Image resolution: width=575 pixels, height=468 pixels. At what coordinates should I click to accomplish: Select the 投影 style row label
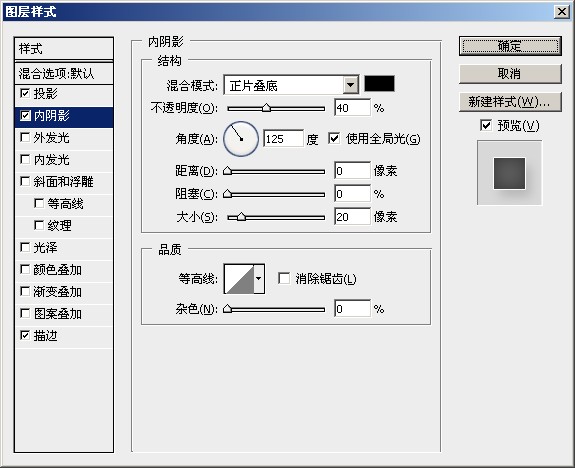[x=45, y=94]
